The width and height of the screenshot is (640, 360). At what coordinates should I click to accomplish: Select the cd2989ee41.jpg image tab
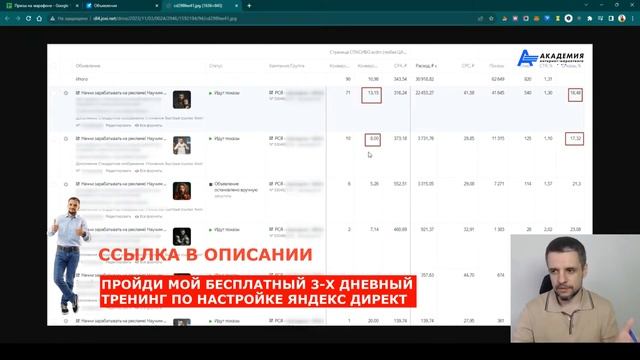point(202,6)
